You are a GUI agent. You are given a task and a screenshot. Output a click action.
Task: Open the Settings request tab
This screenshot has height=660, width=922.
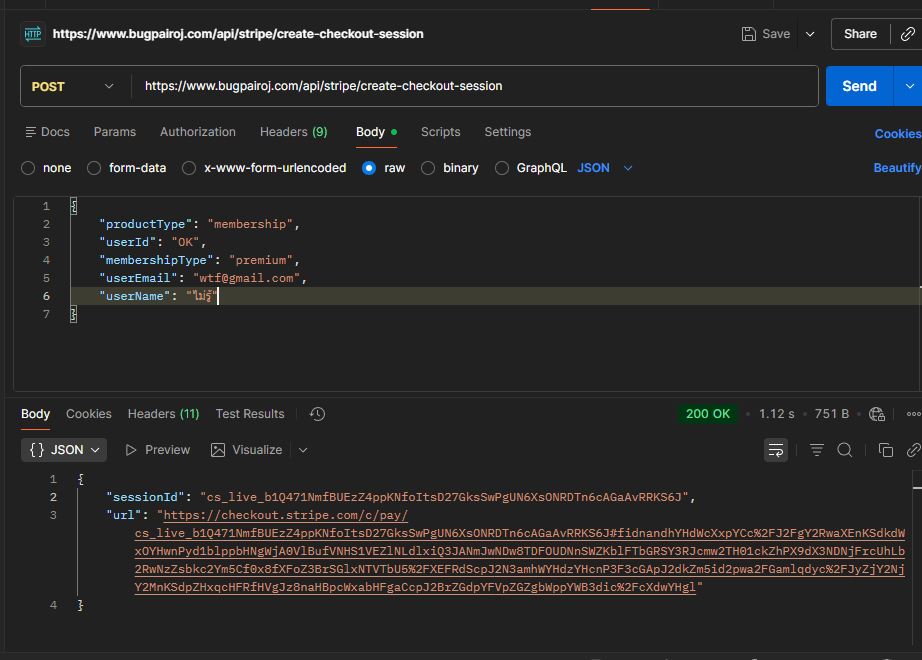click(507, 132)
